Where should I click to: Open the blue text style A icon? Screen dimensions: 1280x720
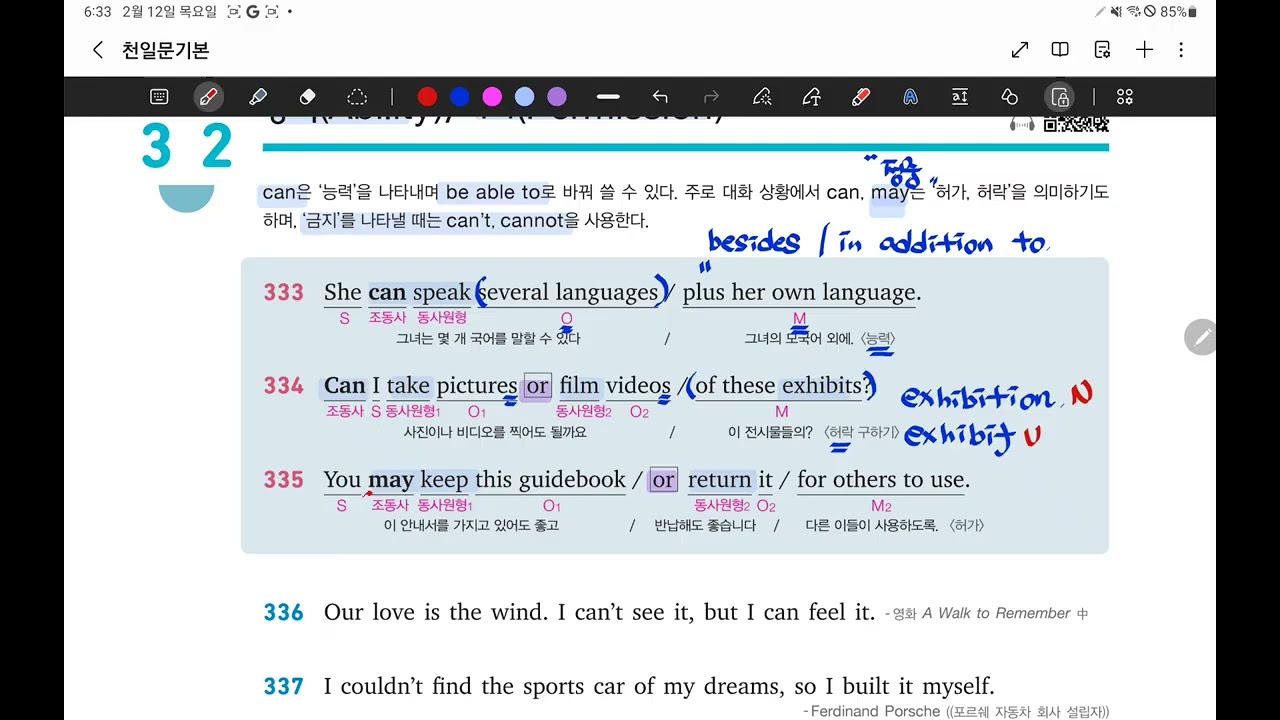tap(910, 97)
